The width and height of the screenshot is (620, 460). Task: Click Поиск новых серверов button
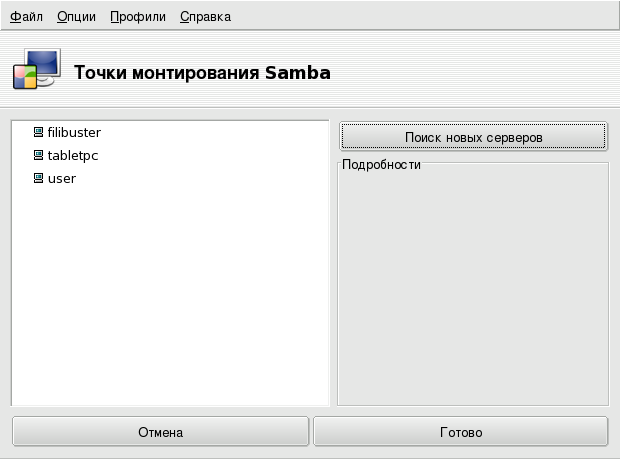coord(473,136)
